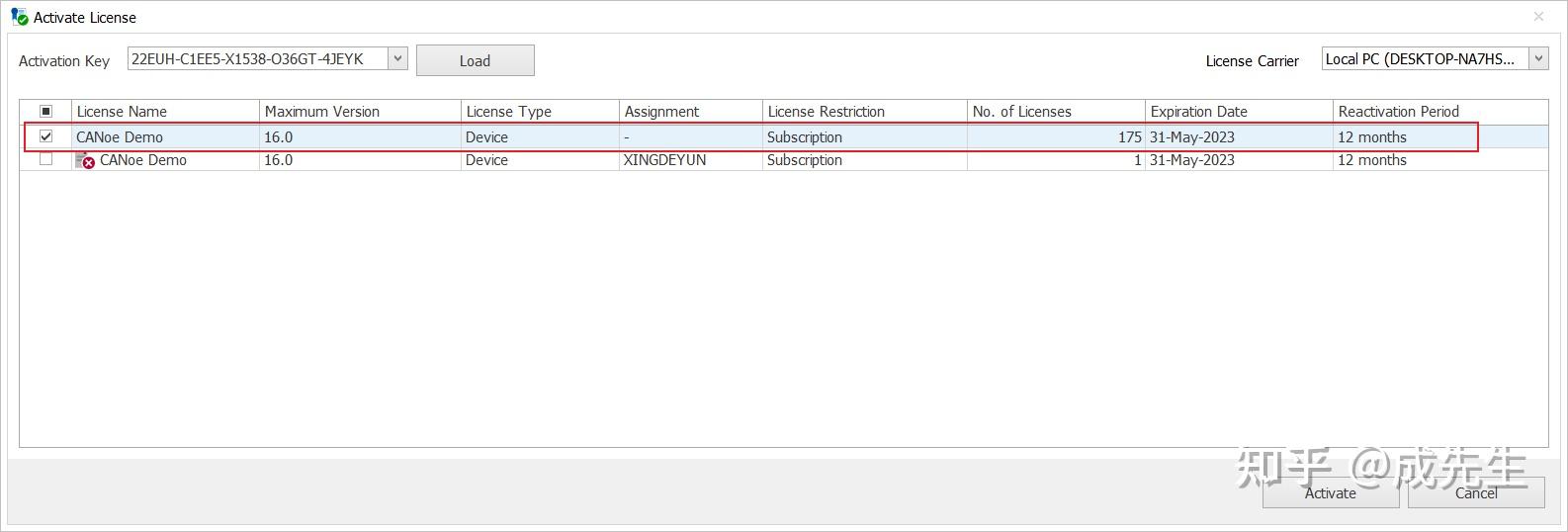Uncheck the CANoe Demo 175-license row
This screenshot has width=1568, height=532.
[x=45, y=136]
